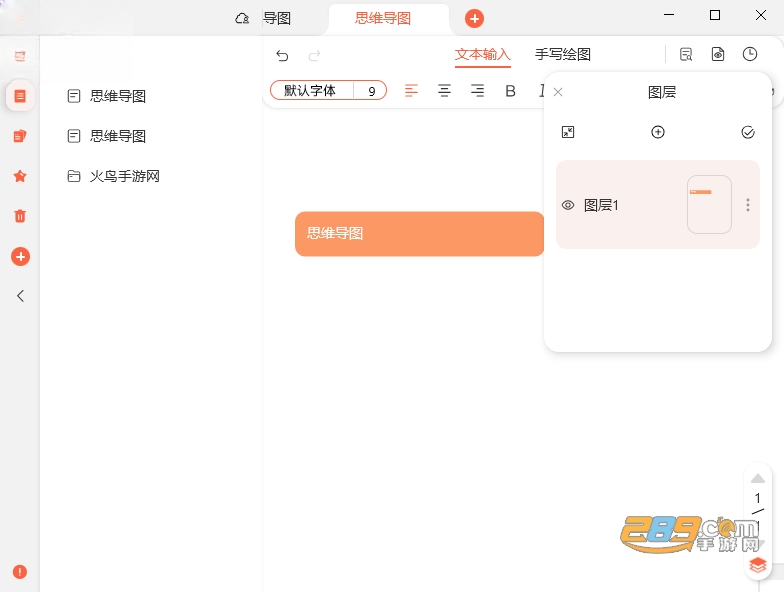784x592 pixels.
Task: Change the font size value 9
Action: tap(371, 91)
